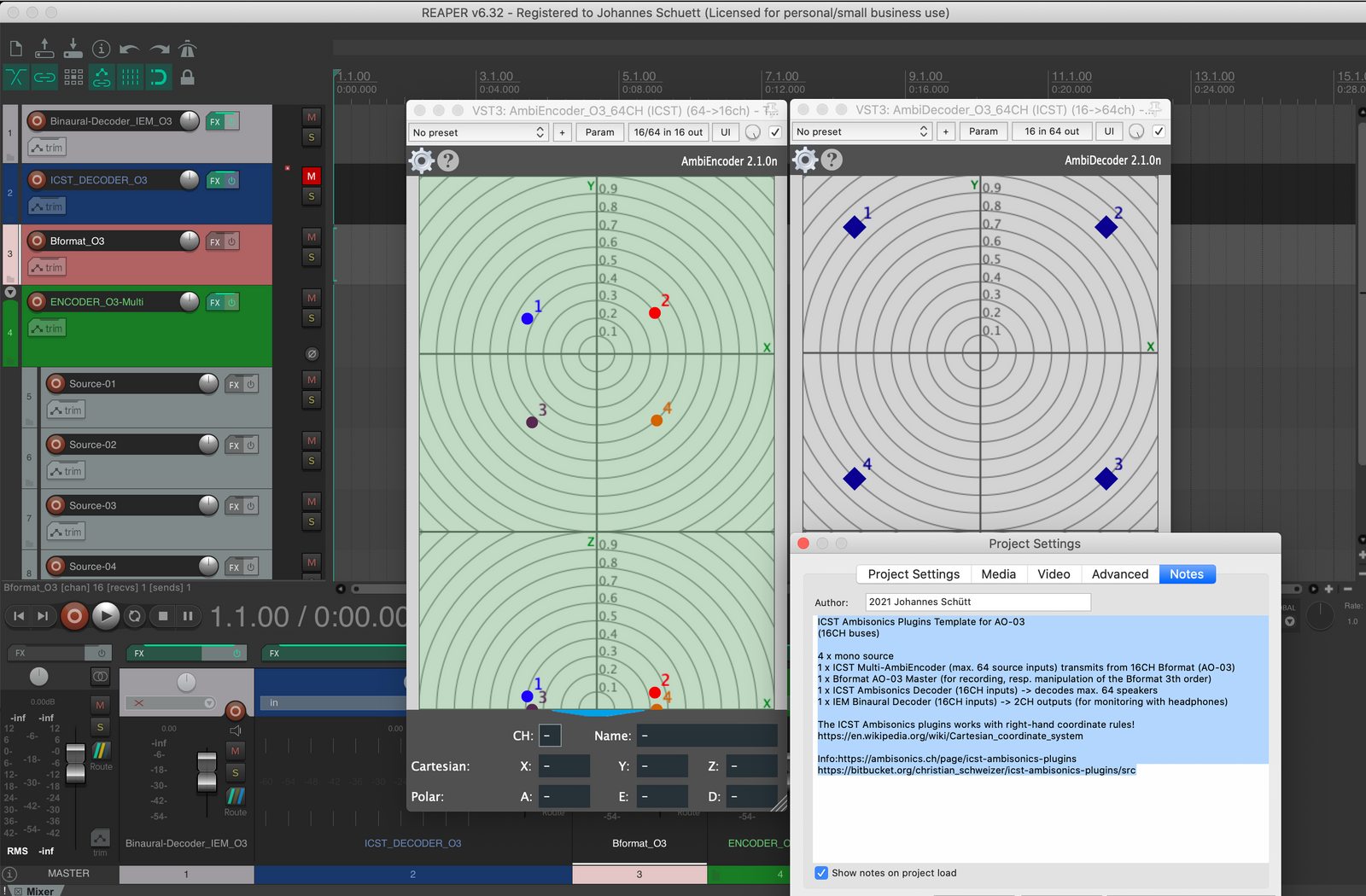This screenshot has width=1366, height=896.
Task: Uncheck Show notes on project load
Action: (821, 873)
